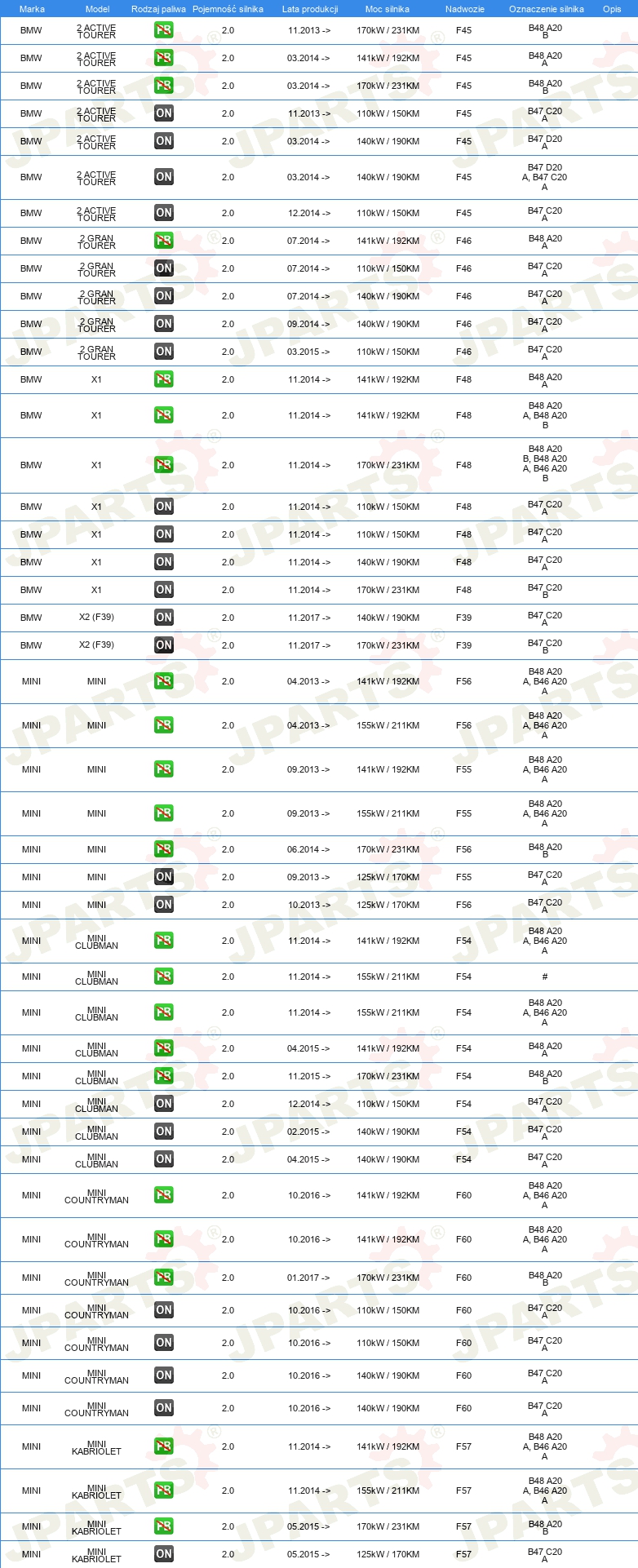Click engine code 'B47 D20 A, B47 C20 A' cell

click(x=545, y=177)
